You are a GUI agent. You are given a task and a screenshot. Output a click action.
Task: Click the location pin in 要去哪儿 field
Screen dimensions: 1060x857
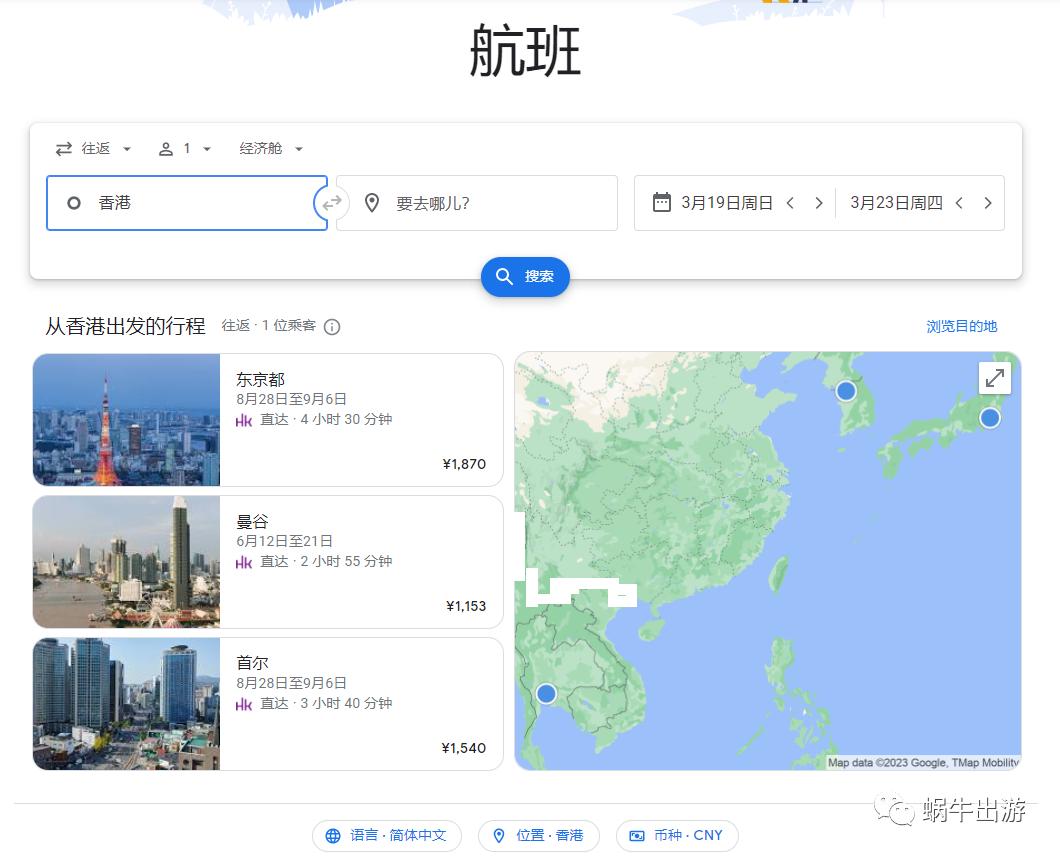tap(372, 203)
